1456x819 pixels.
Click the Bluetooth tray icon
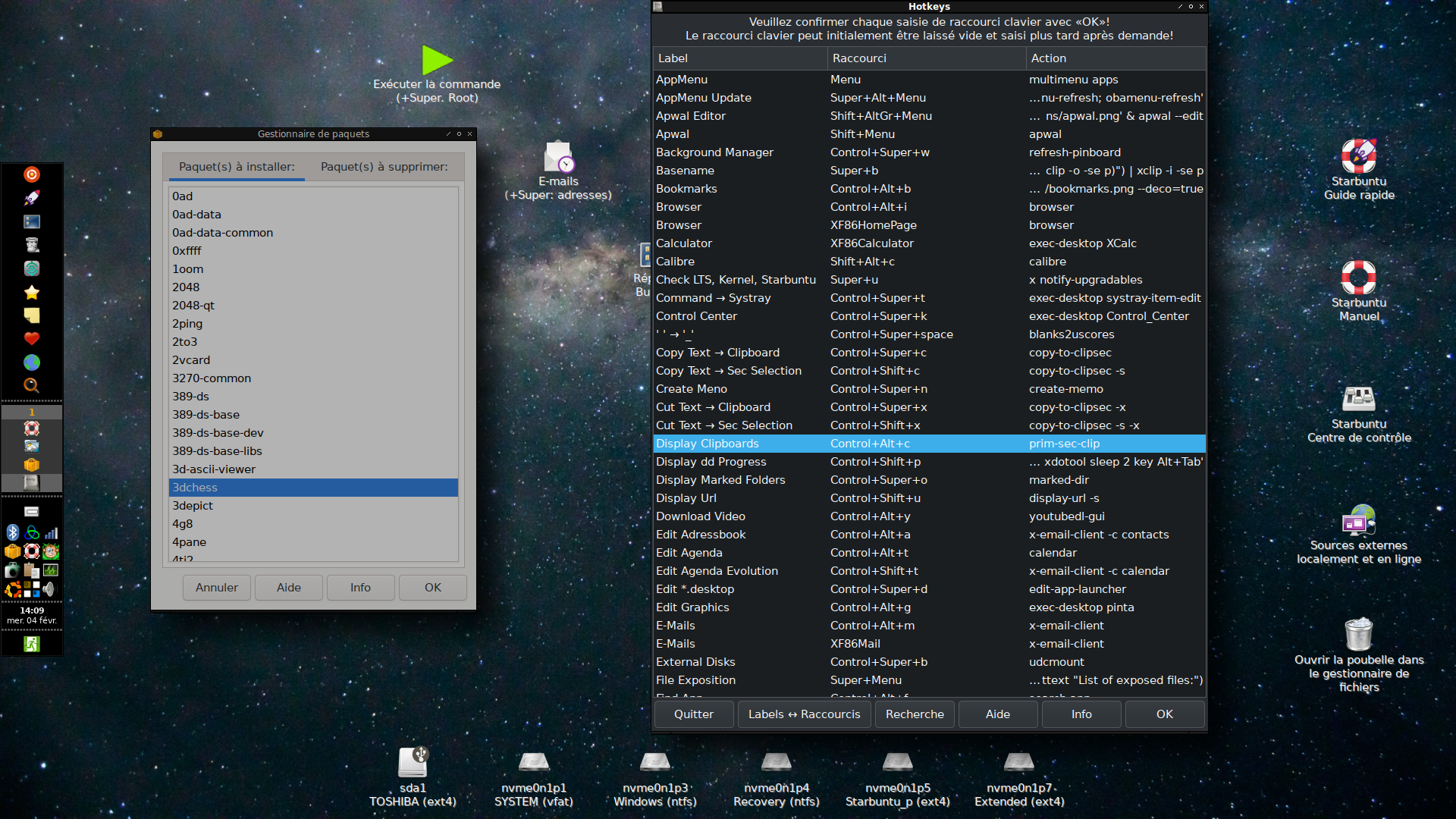pyautogui.click(x=12, y=532)
